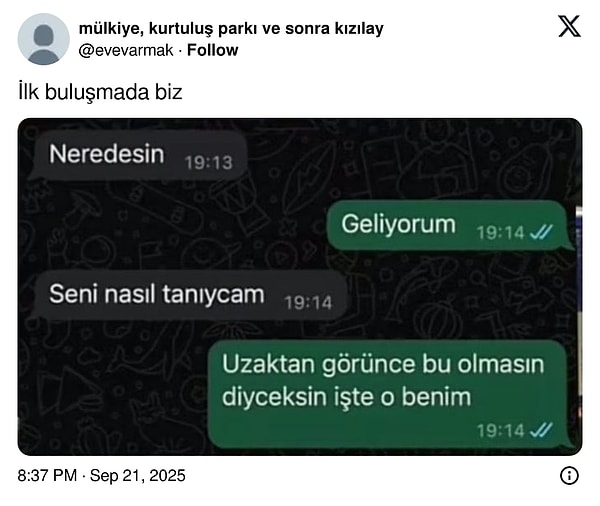This screenshot has height=506, width=600.
Task: Open display name mülkiye, kurtuluş parkı profile
Action: 231,28
